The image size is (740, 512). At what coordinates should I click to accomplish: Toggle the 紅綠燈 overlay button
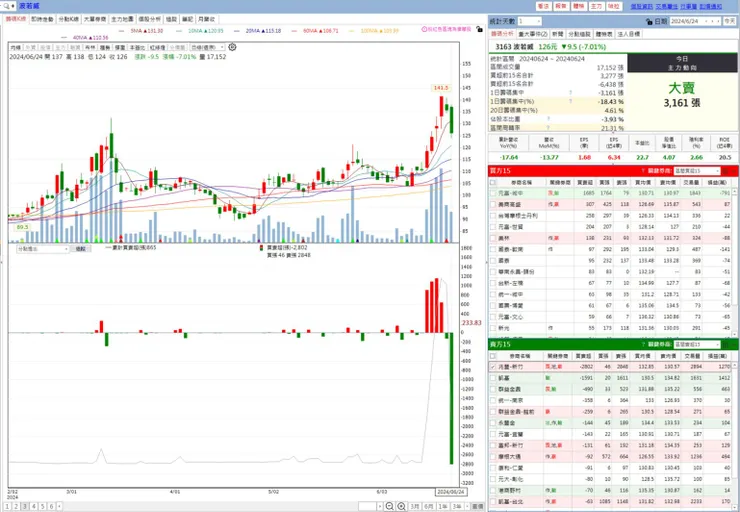click(x=157, y=47)
